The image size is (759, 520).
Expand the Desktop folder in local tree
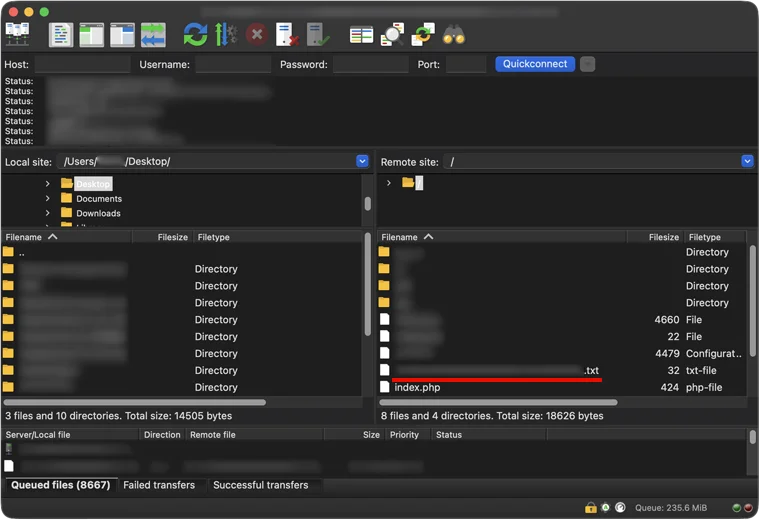(47, 184)
